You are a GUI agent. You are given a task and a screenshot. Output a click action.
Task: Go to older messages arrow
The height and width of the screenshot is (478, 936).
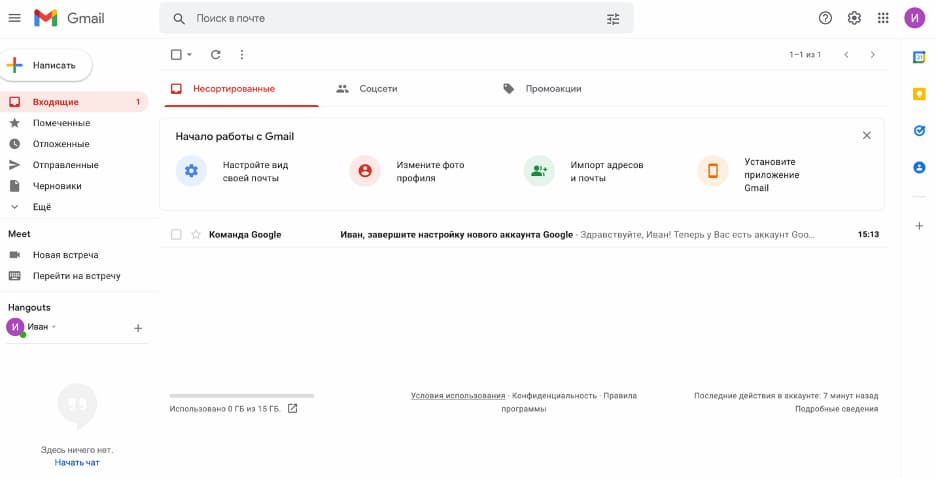(x=873, y=55)
